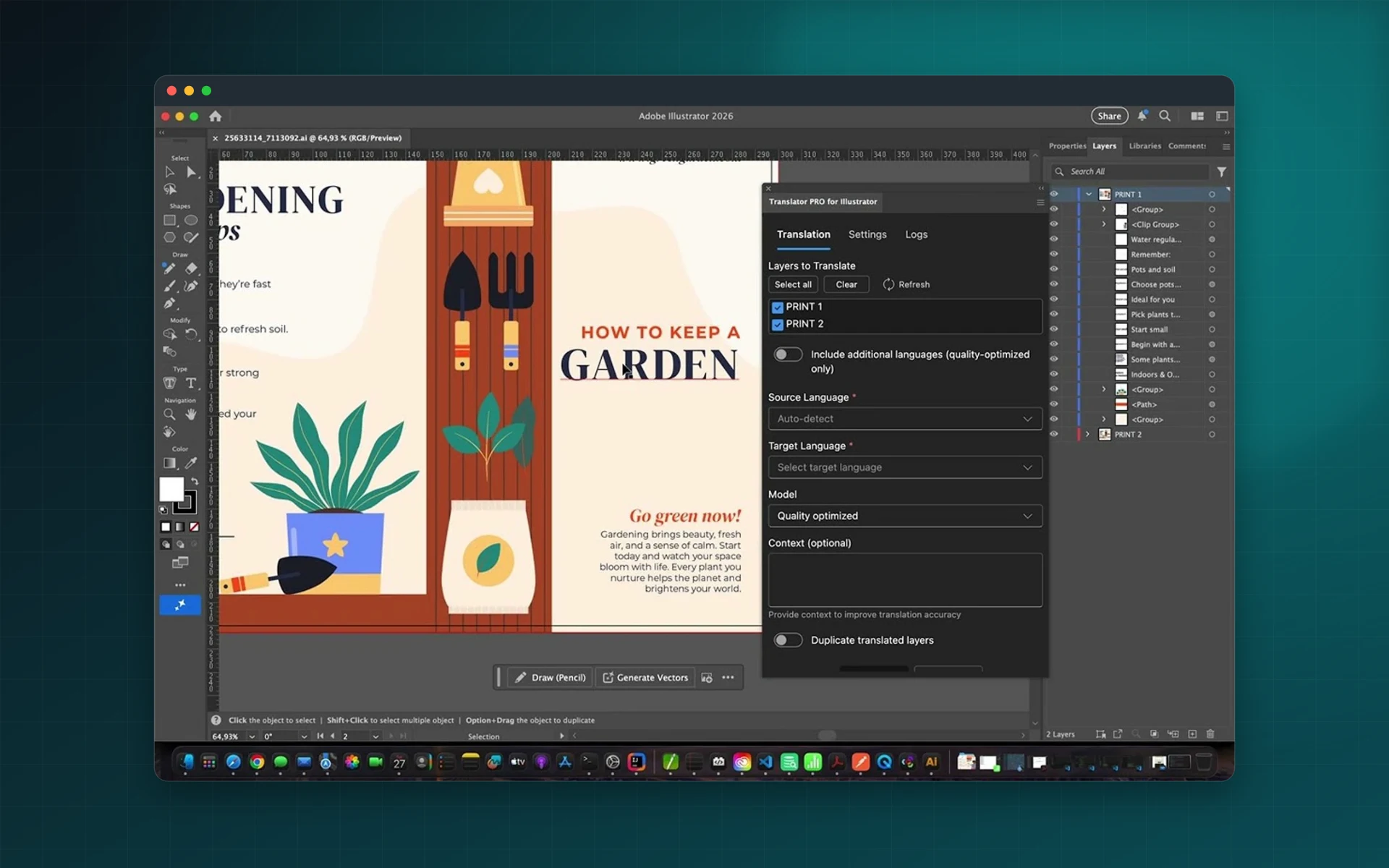
Task: Select the Eraser tool
Action: pos(191,268)
